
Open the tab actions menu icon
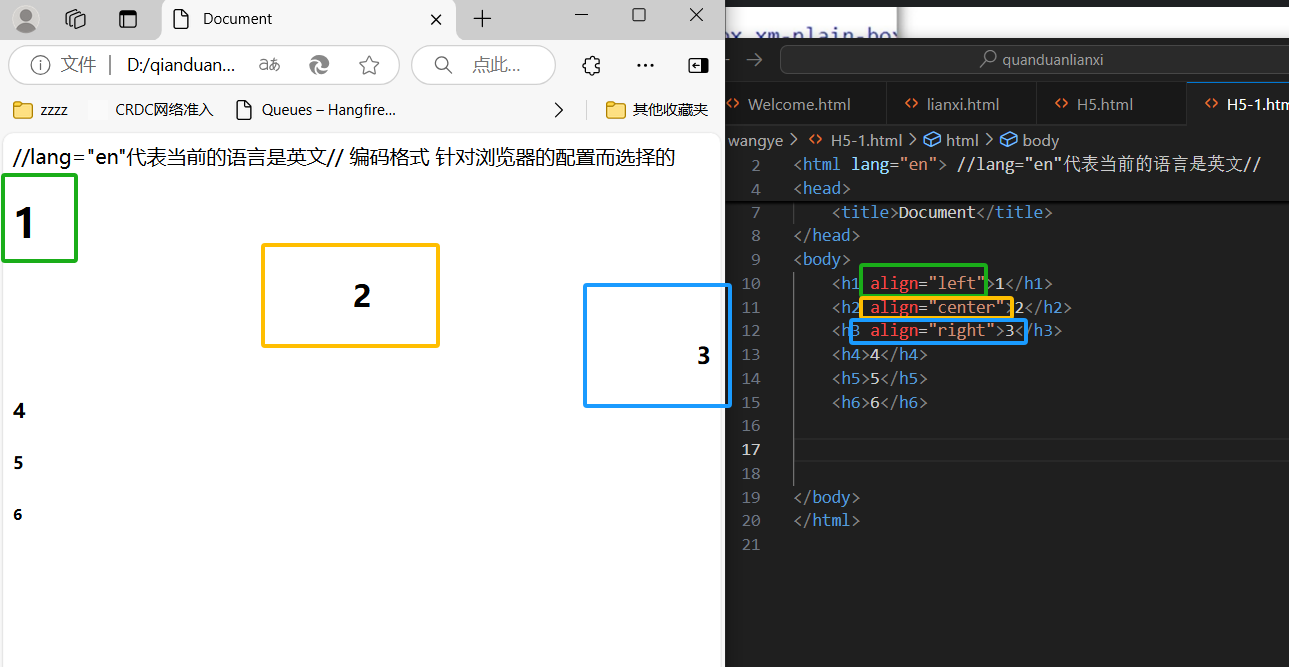pos(127,19)
